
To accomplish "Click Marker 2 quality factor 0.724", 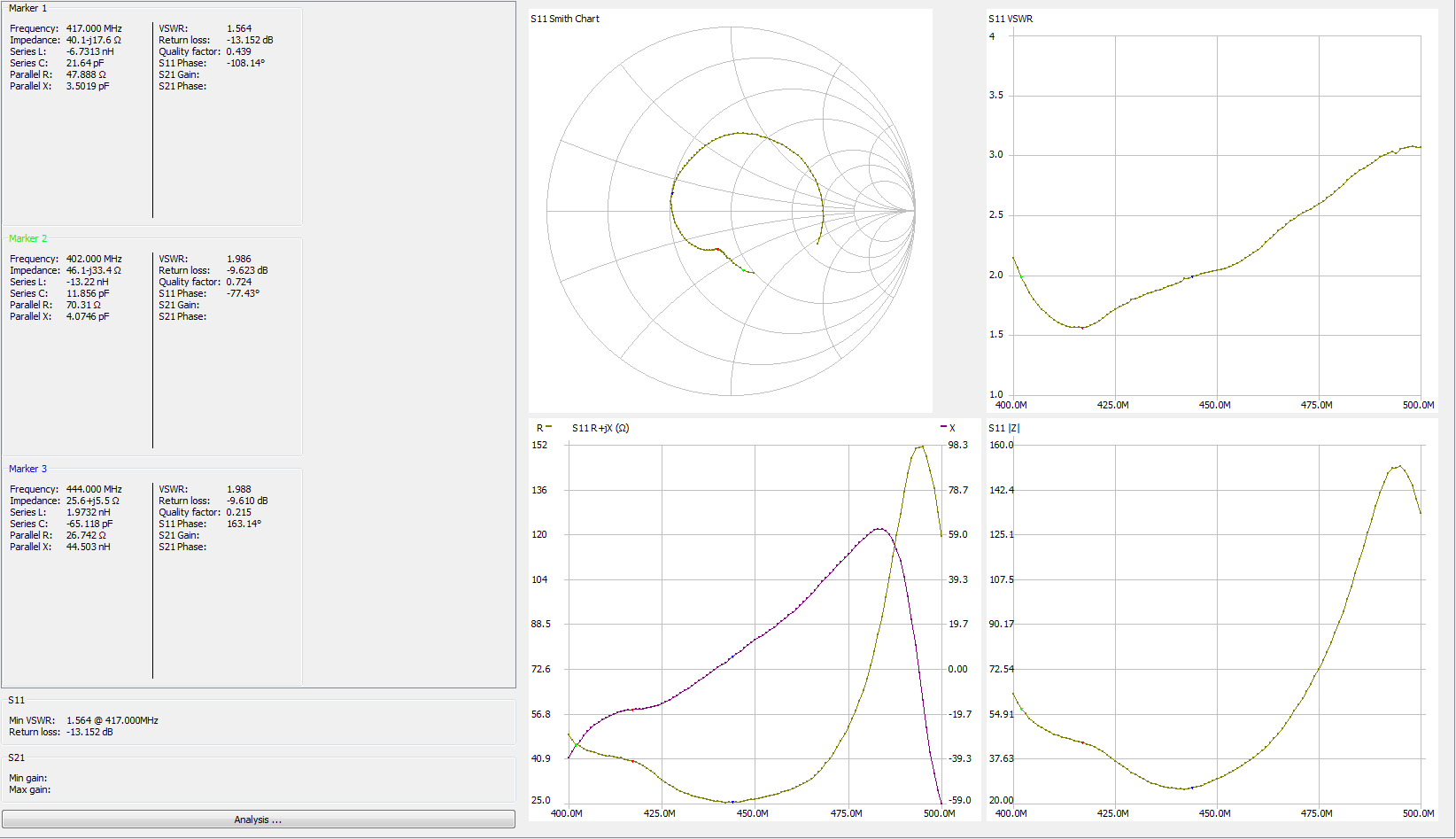I will (239, 282).
